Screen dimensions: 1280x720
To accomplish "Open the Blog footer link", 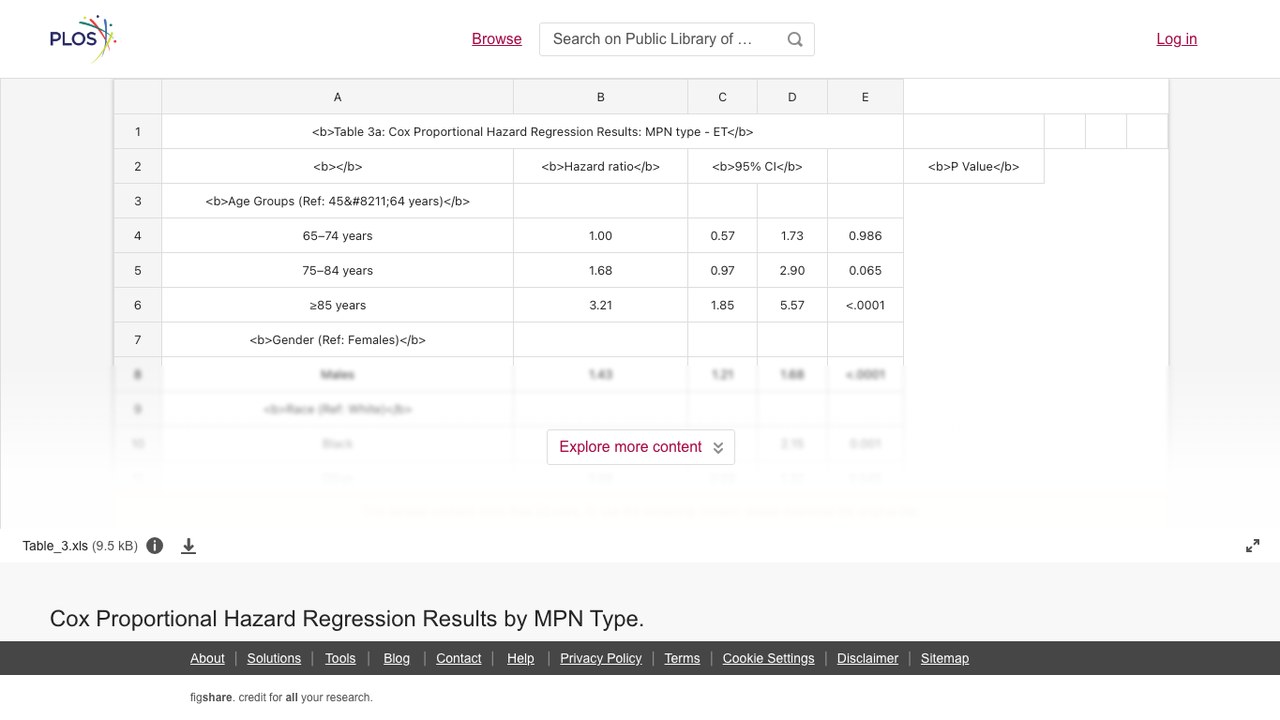I will tap(397, 658).
